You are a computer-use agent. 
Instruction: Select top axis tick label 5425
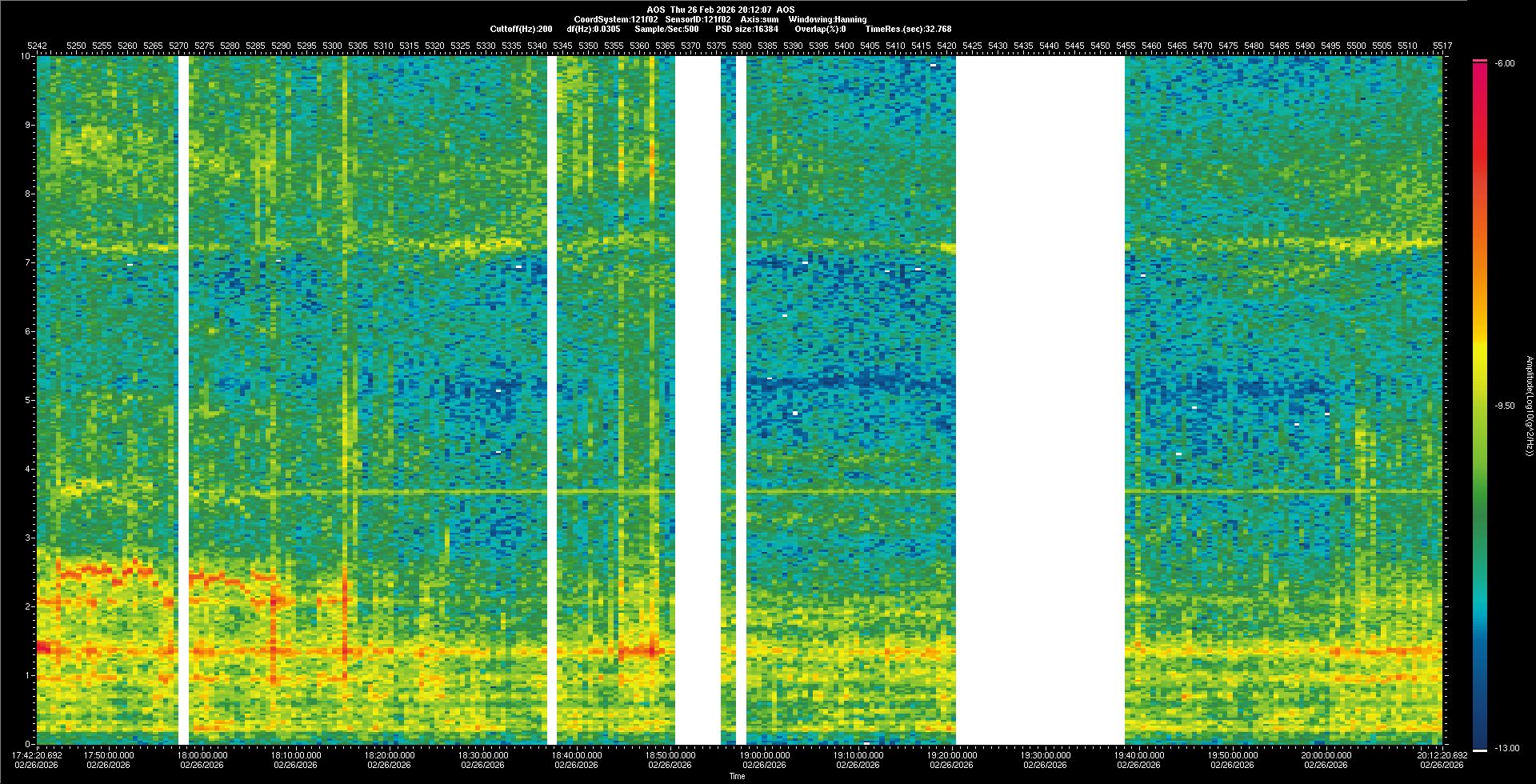[x=972, y=46]
